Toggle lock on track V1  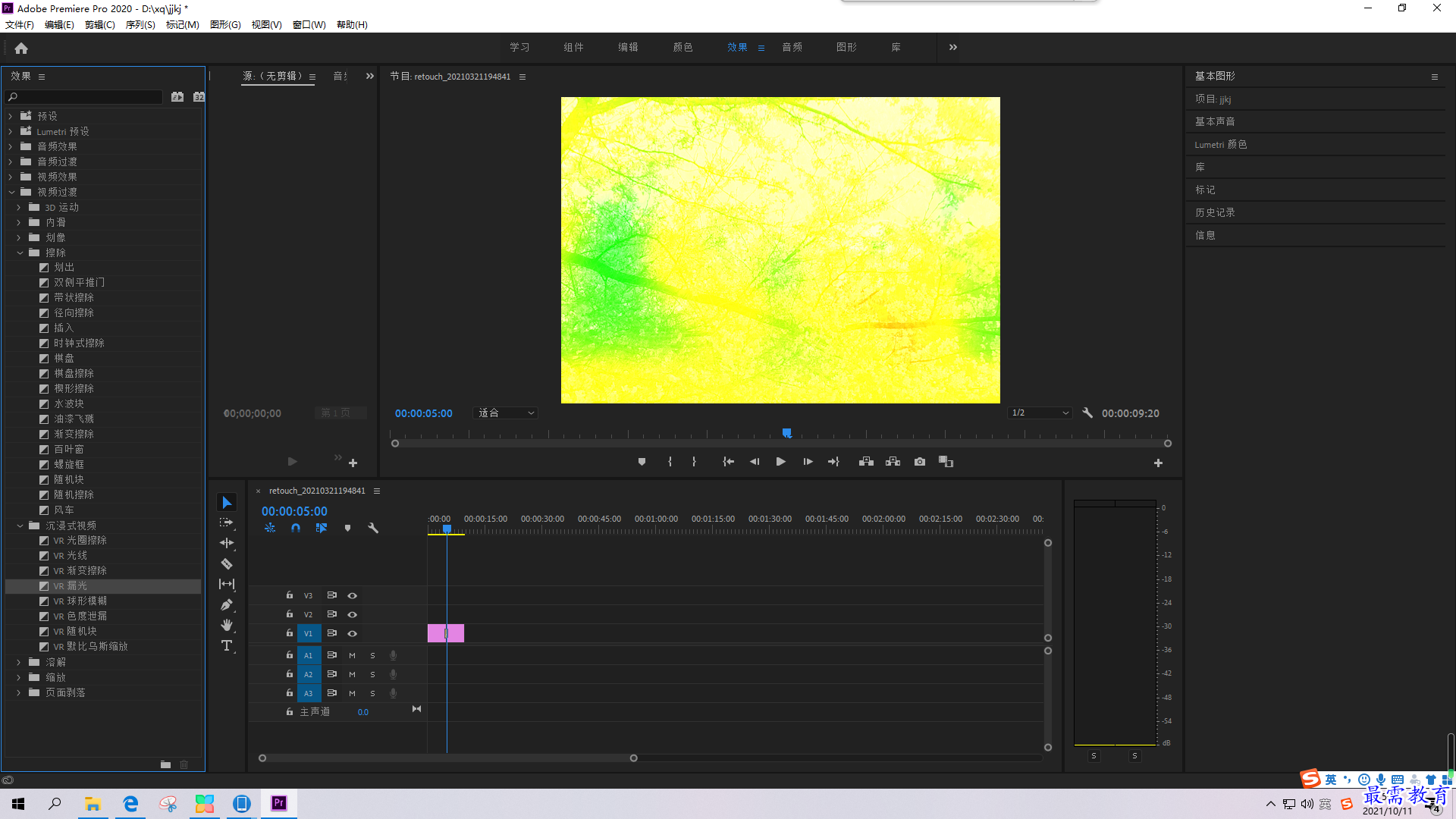(289, 632)
